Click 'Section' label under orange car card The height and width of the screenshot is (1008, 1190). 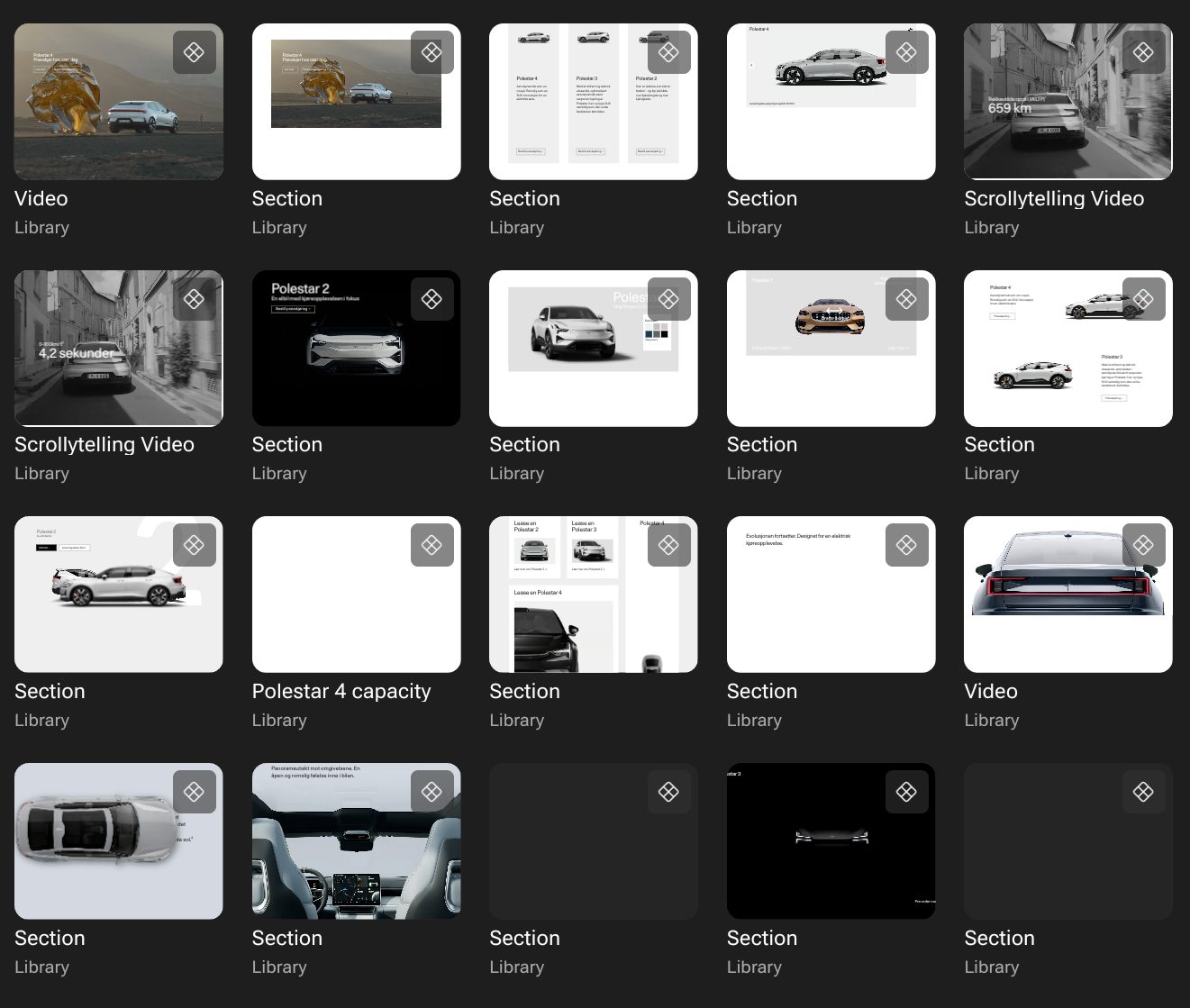[x=762, y=444]
